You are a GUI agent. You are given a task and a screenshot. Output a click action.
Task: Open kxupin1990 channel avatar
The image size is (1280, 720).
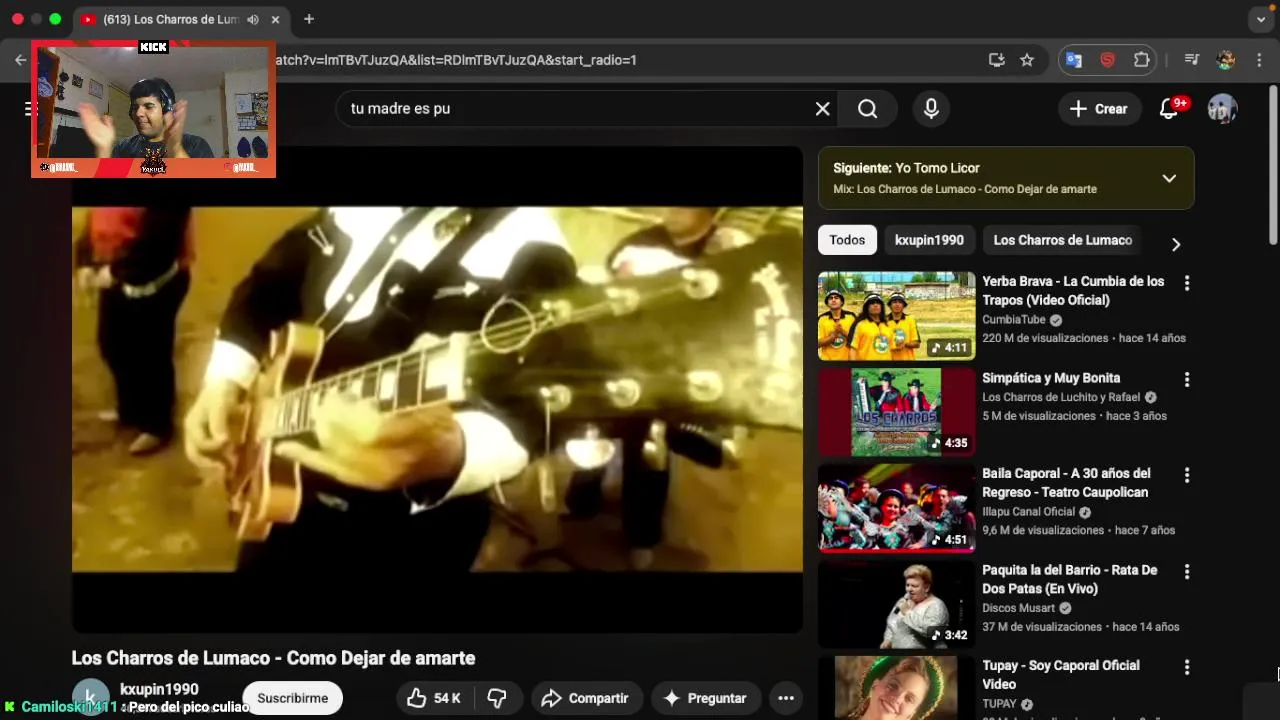91,698
